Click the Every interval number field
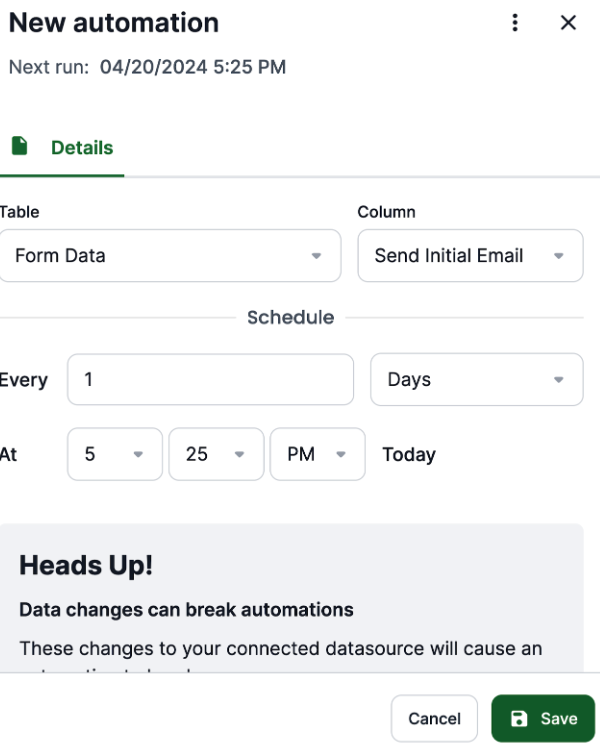The width and height of the screenshot is (600, 748). [210, 380]
